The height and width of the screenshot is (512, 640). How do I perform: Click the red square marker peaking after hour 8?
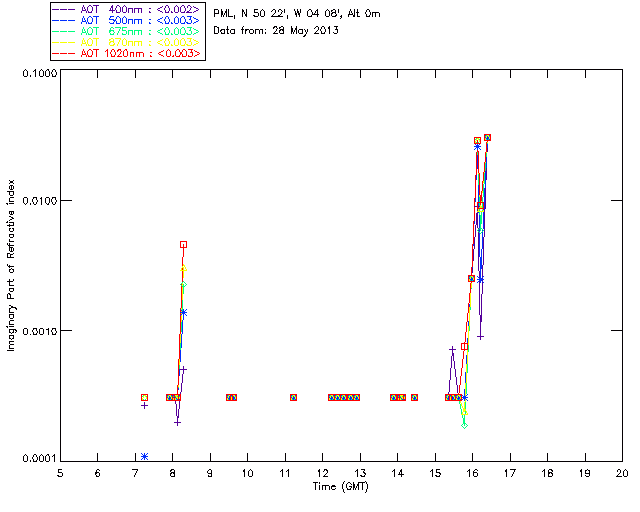point(184,245)
